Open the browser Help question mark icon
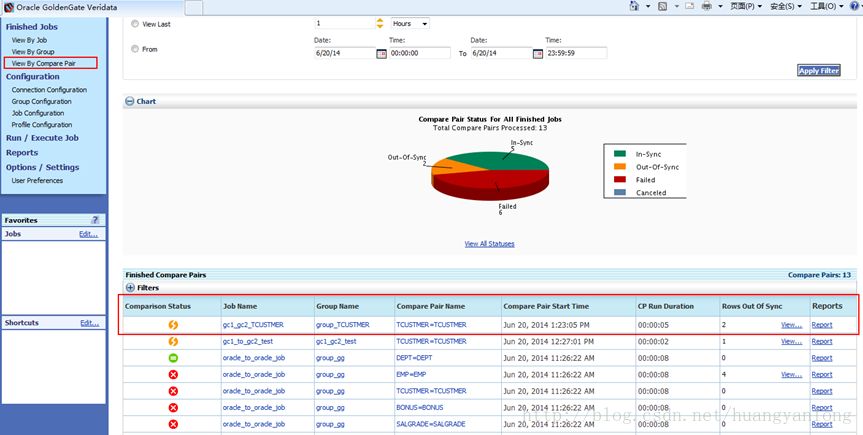Screen dimensions: 863x435 pyautogui.click(x=854, y=6)
